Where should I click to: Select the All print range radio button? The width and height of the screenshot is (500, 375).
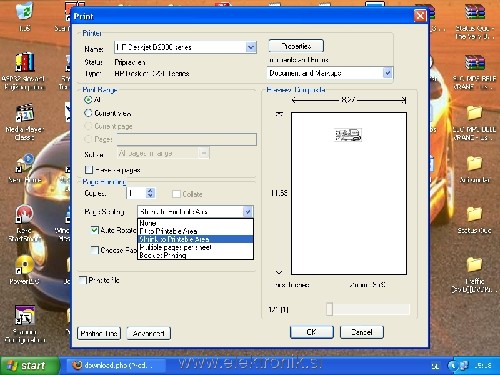pos(88,100)
